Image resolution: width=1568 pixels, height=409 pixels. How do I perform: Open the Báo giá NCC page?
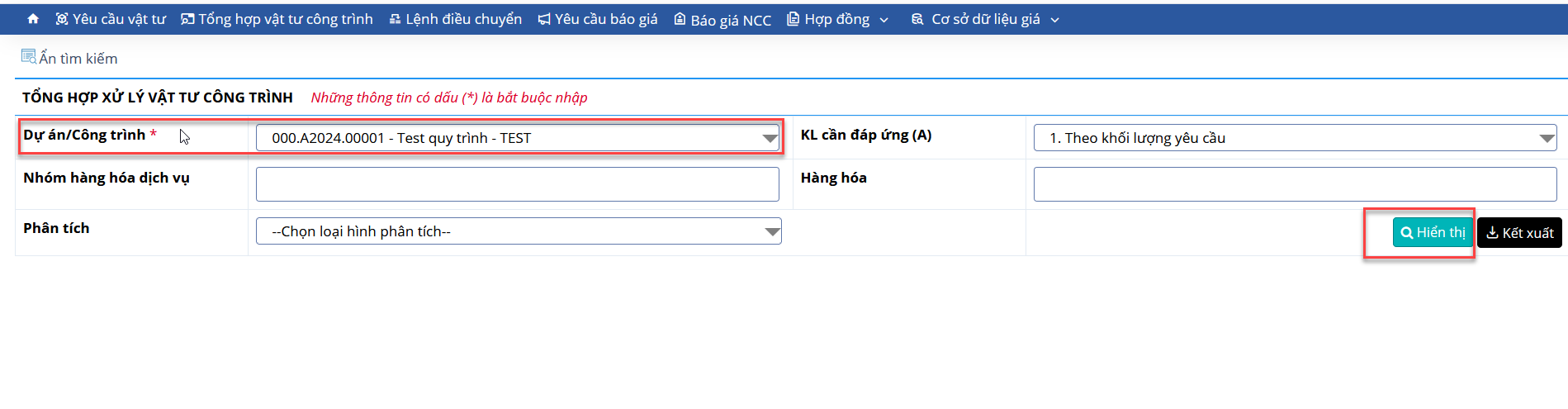(x=722, y=20)
